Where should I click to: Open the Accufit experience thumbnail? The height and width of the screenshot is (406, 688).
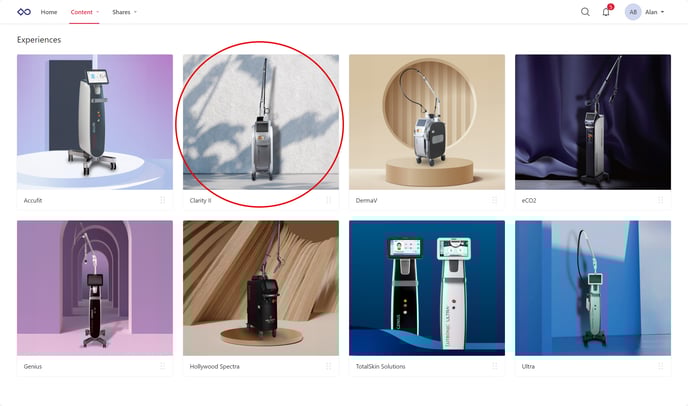95,122
